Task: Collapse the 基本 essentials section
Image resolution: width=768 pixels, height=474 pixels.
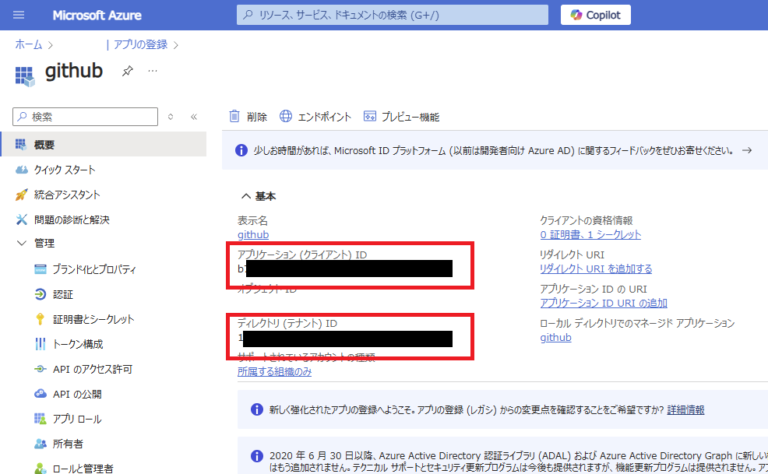Action: point(245,196)
